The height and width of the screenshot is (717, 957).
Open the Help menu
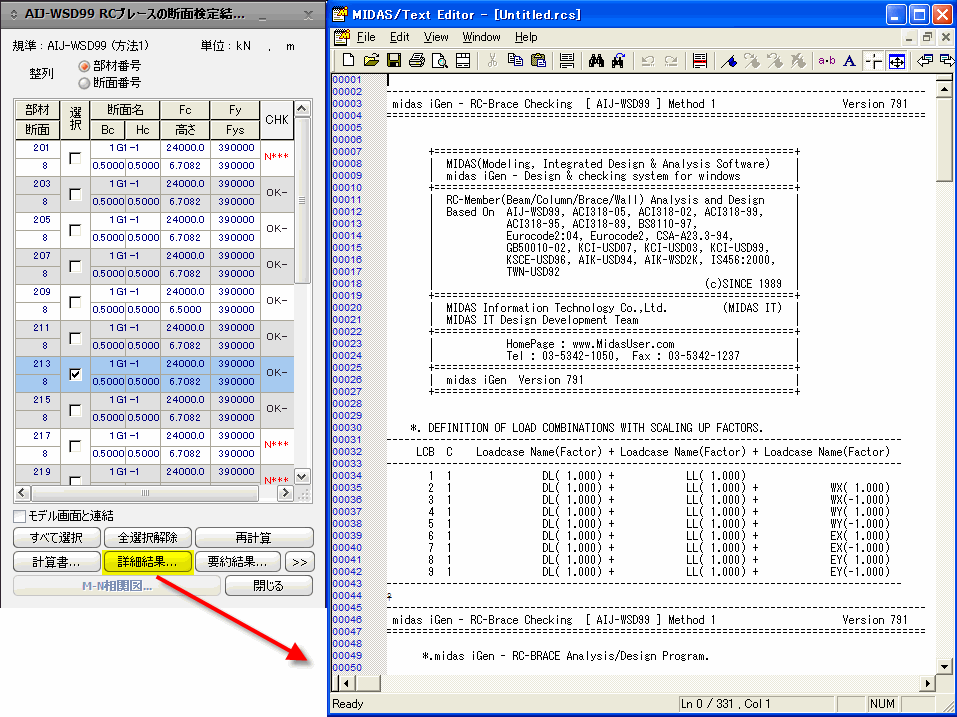(x=526, y=37)
